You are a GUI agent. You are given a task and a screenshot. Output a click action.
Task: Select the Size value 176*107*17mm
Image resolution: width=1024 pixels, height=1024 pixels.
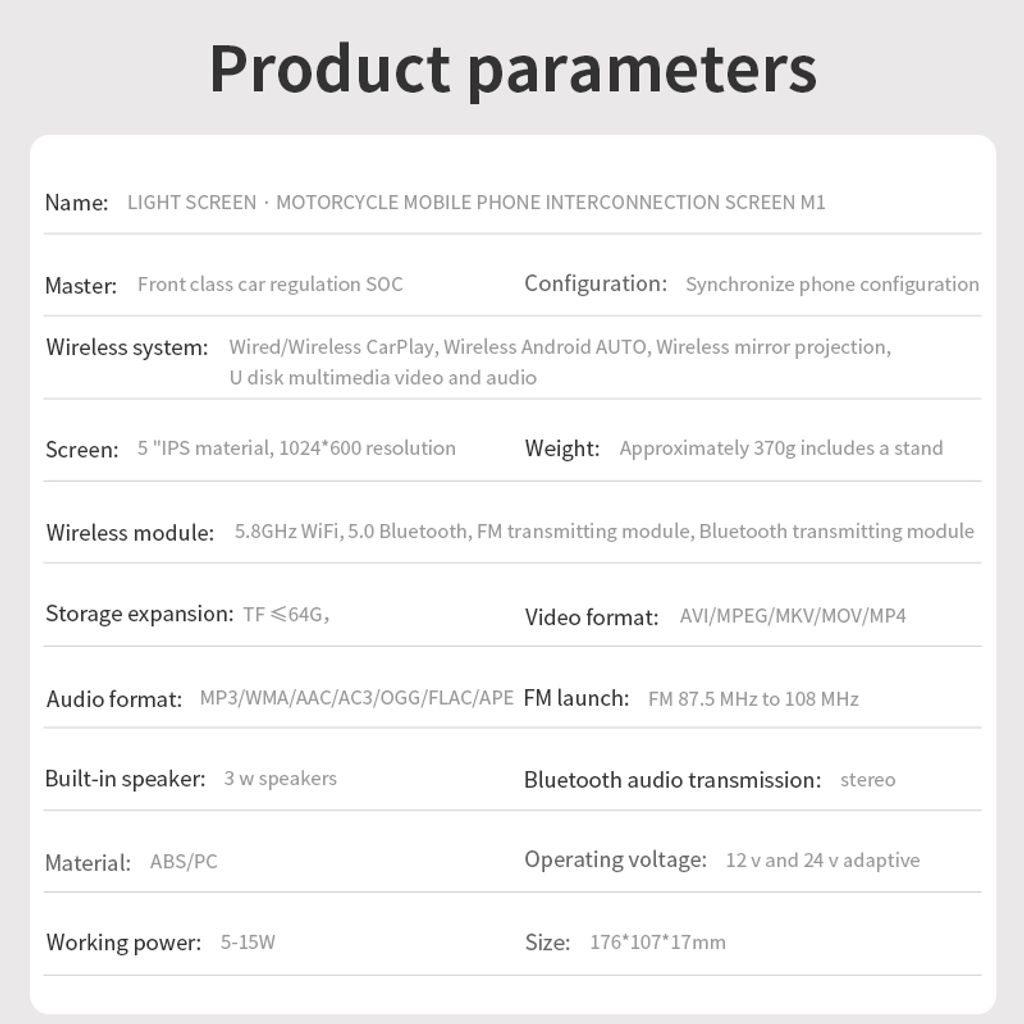click(658, 942)
